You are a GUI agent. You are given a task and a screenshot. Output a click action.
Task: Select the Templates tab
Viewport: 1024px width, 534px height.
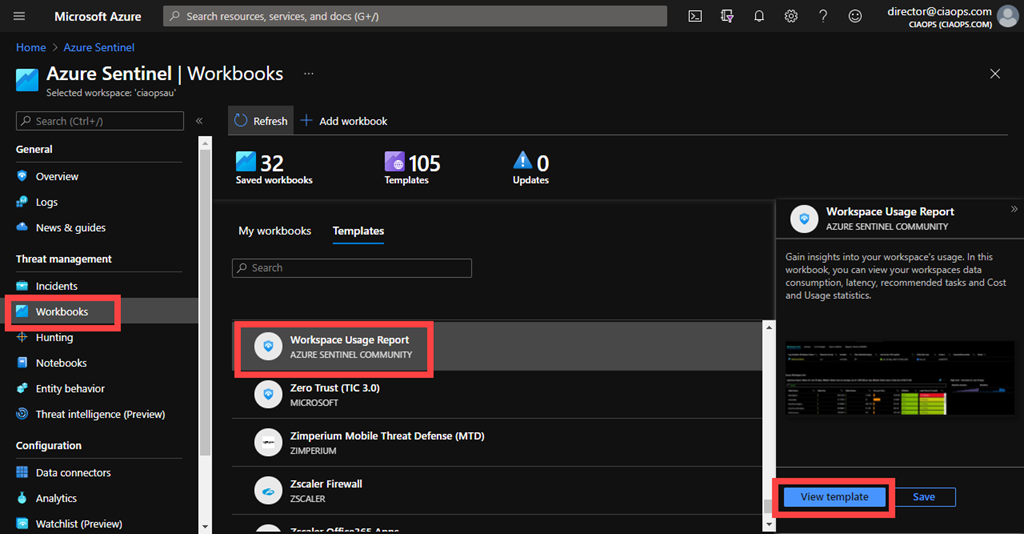click(358, 231)
